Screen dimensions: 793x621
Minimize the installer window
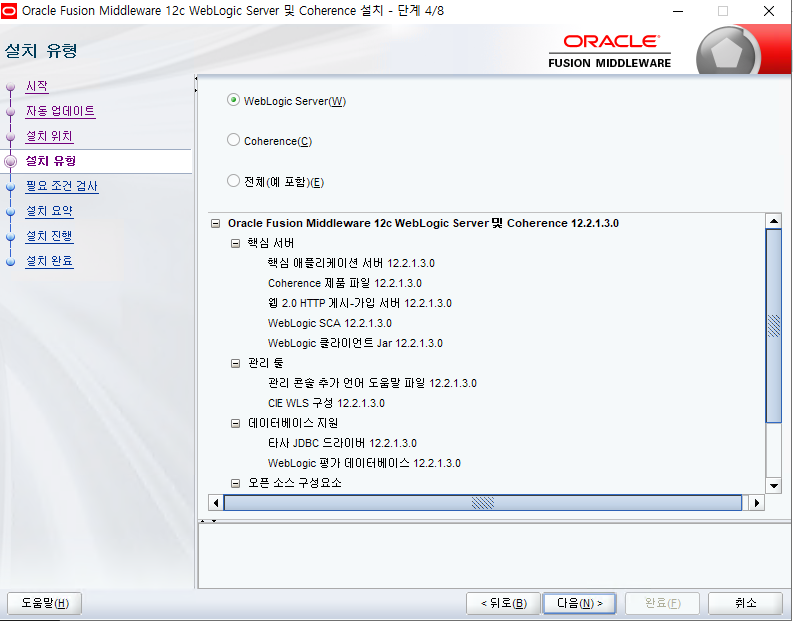pyautogui.click(x=678, y=11)
